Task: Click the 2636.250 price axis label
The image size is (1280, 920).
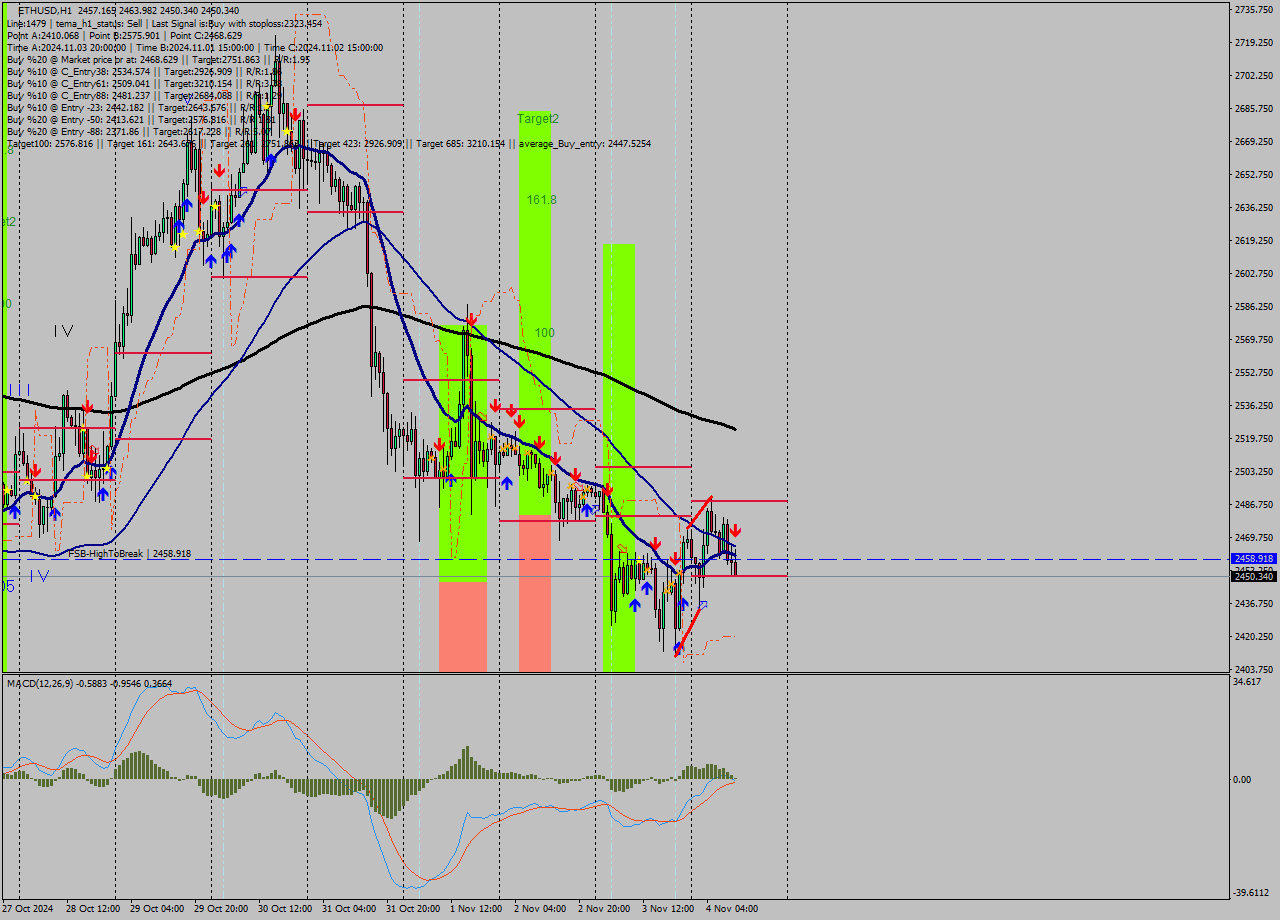Action: point(1253,207)
